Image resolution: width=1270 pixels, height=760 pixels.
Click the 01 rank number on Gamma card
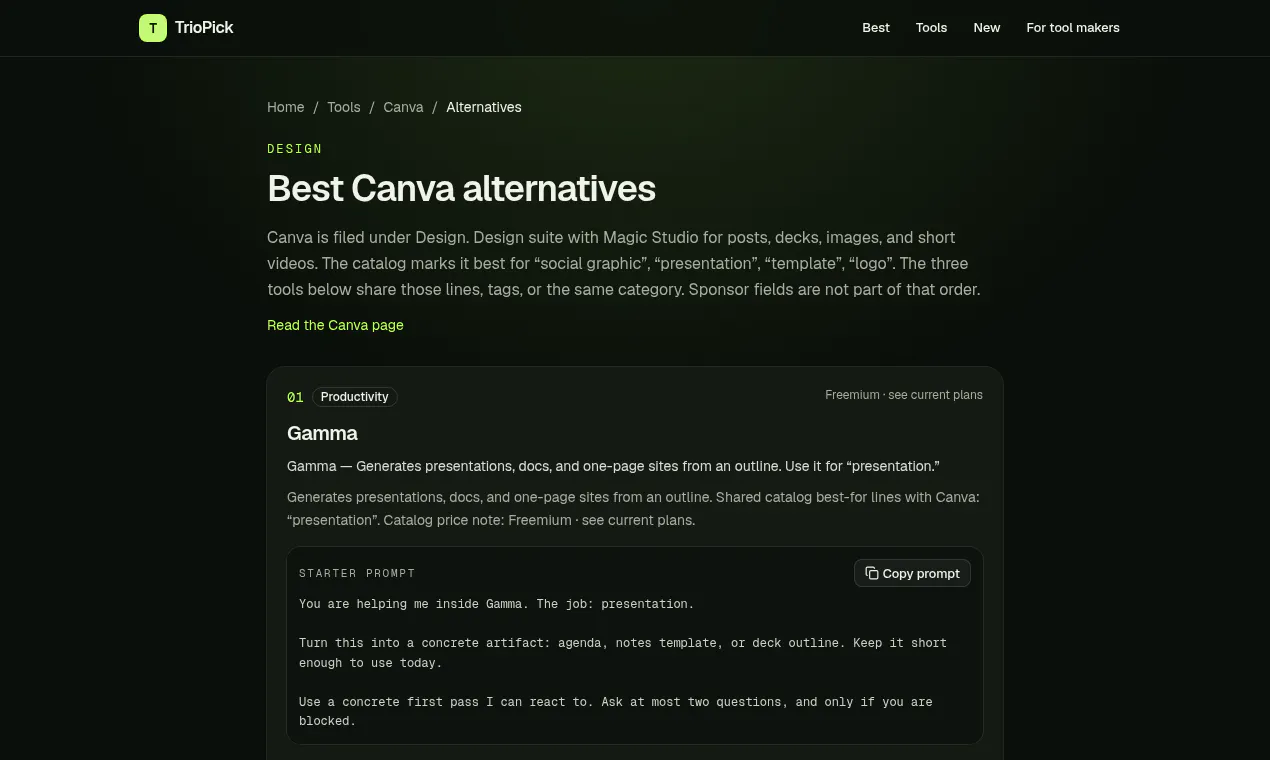tap(295, 397)
